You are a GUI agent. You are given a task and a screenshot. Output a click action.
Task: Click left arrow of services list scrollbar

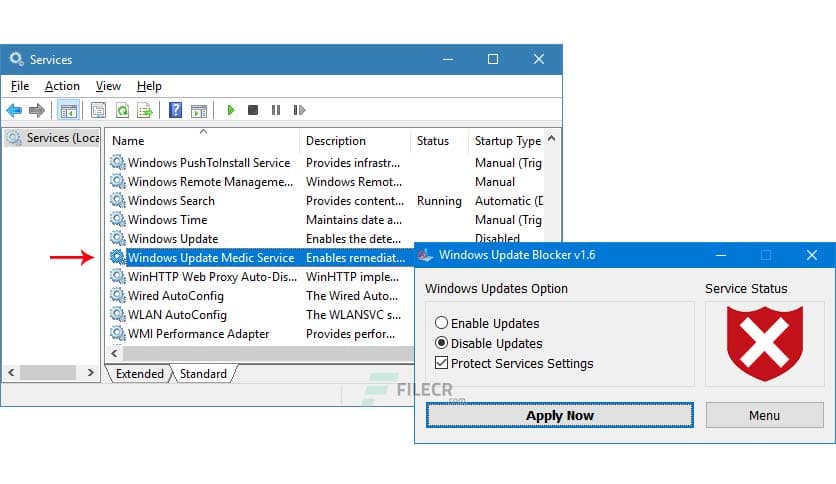click(x=115, y=353)
